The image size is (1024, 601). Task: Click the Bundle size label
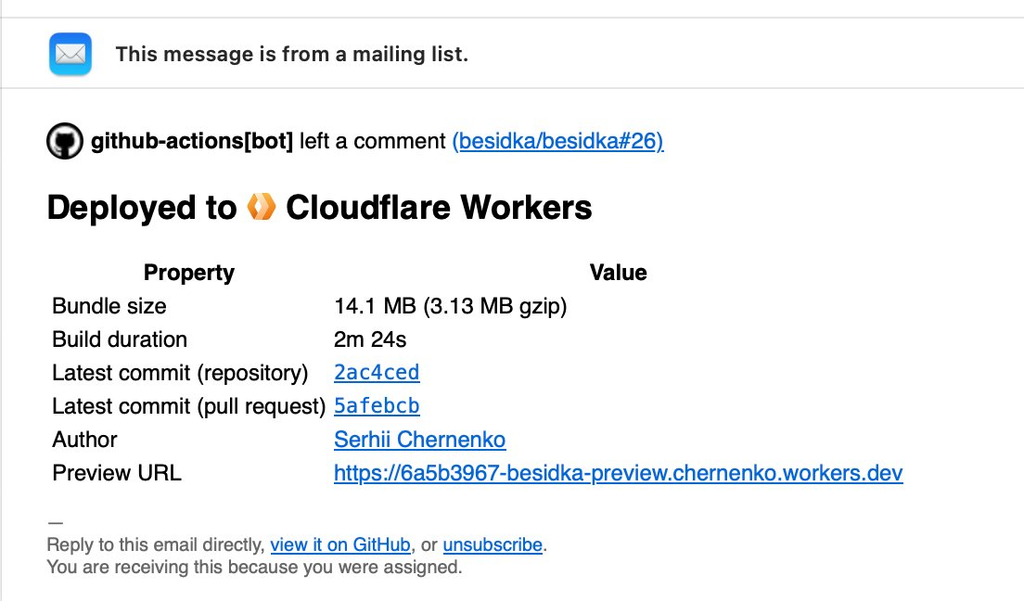(109, 306)
